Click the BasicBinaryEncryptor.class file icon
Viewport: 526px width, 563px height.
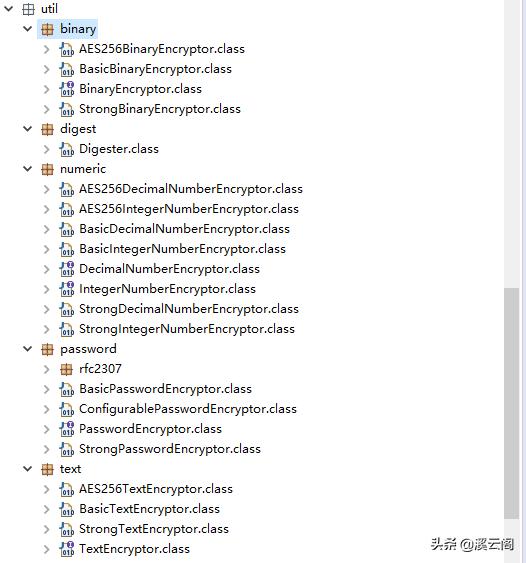coord(67,69)
